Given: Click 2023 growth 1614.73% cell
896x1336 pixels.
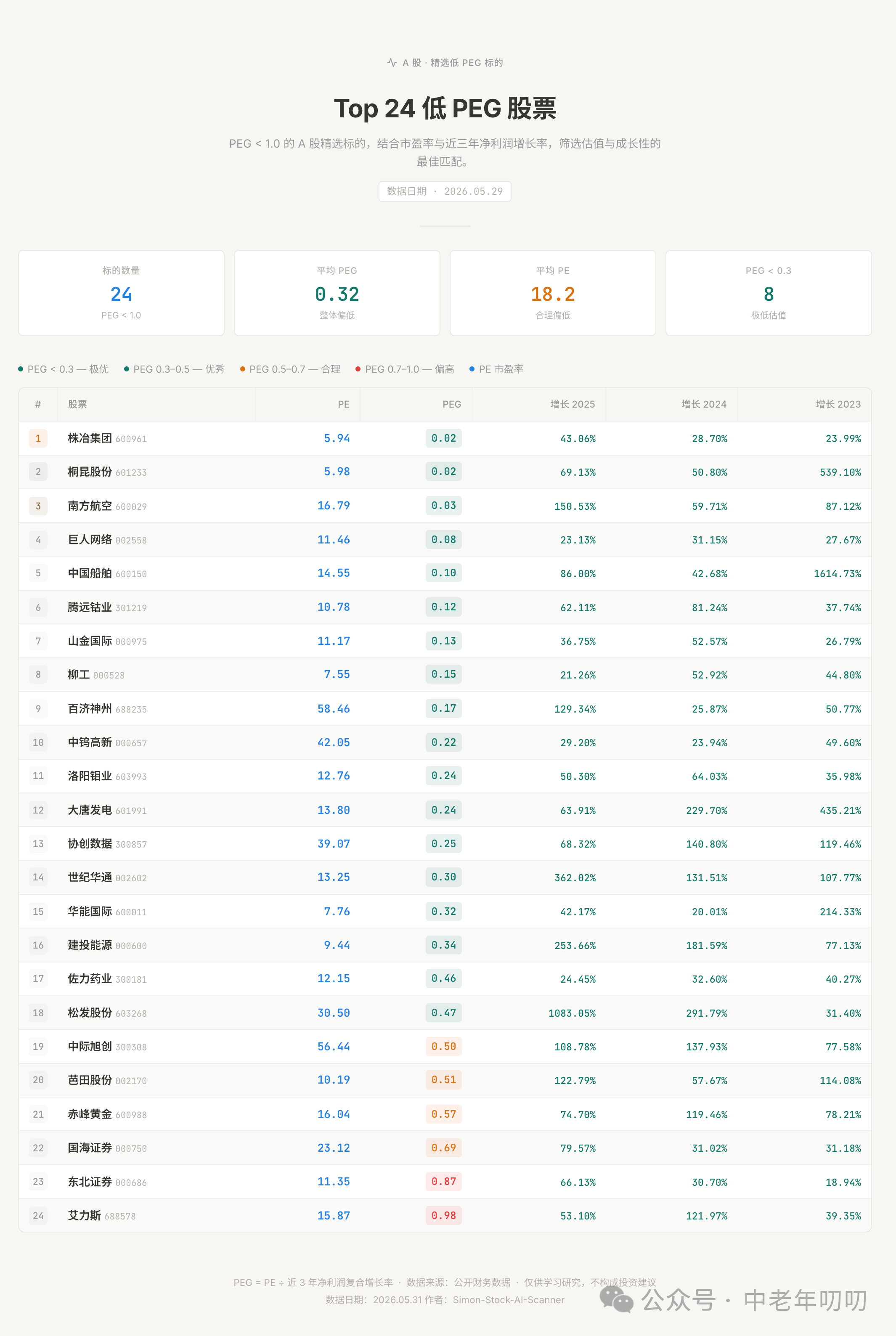Looking at the screenshot, I should (837, 574).
